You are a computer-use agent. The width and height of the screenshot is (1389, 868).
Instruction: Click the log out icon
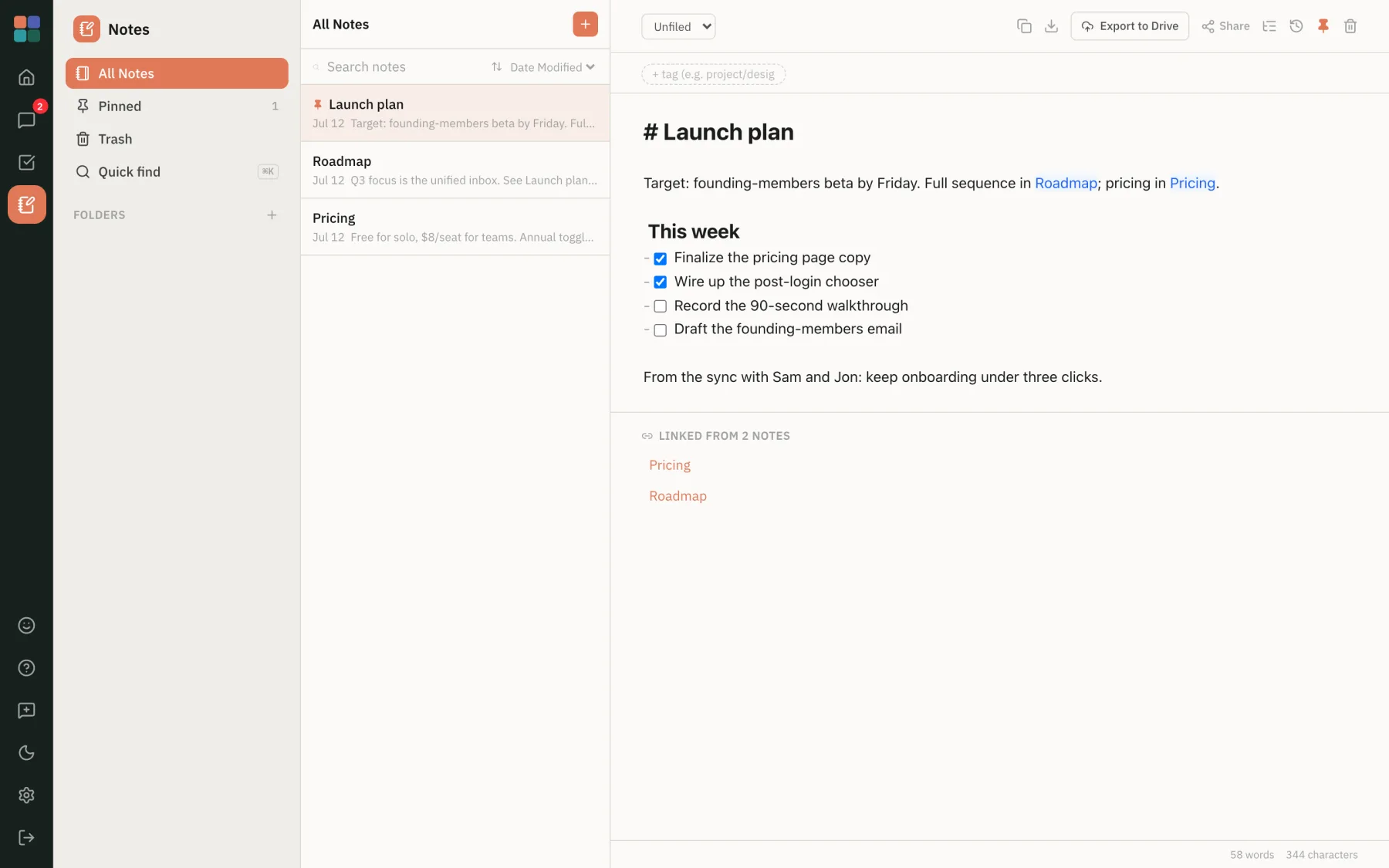tap(26, 837)
